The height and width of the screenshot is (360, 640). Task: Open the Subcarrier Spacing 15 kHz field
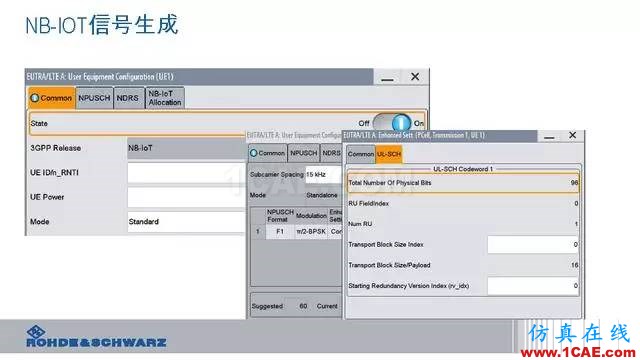coord(323,174)
